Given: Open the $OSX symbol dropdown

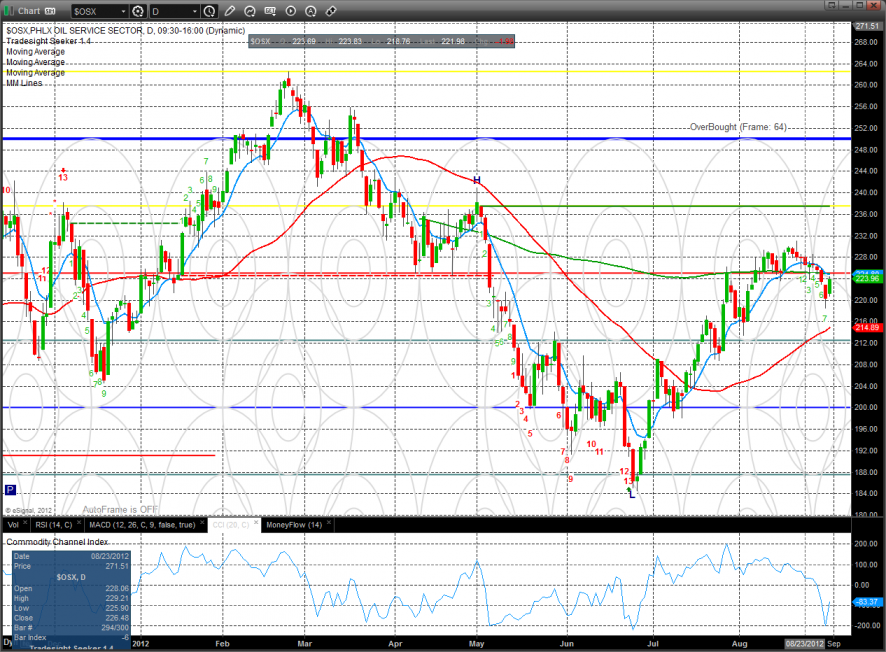Looking at the screenshot, I should pyautogui.click(x=123, y=11).
